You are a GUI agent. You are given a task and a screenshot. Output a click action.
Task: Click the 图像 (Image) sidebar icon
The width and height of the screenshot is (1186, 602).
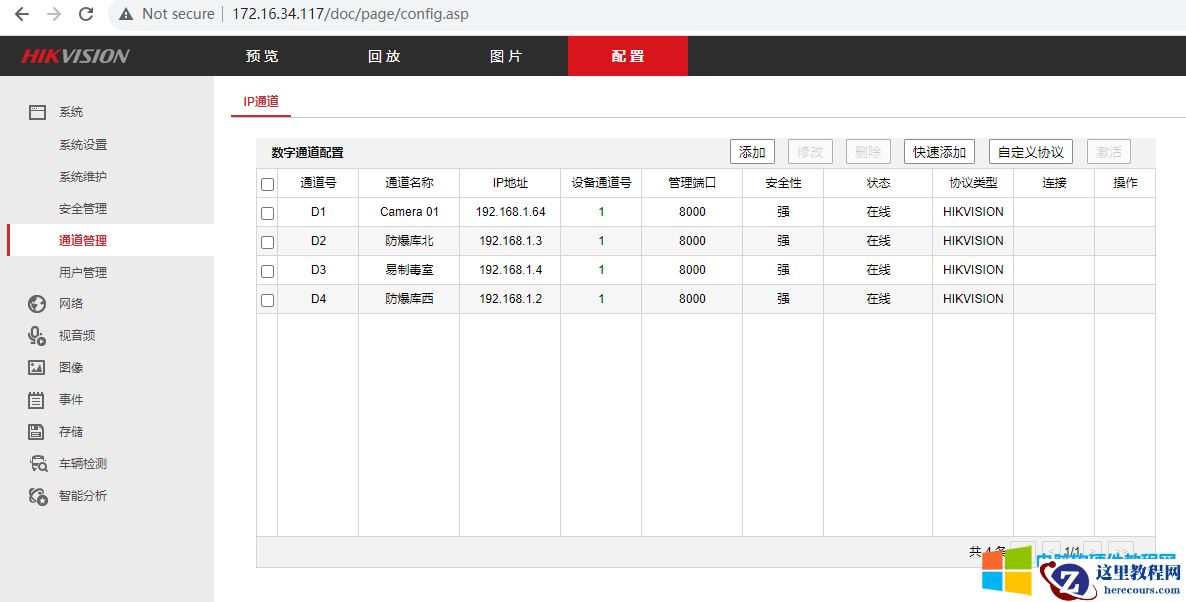(x=69, y=367)
